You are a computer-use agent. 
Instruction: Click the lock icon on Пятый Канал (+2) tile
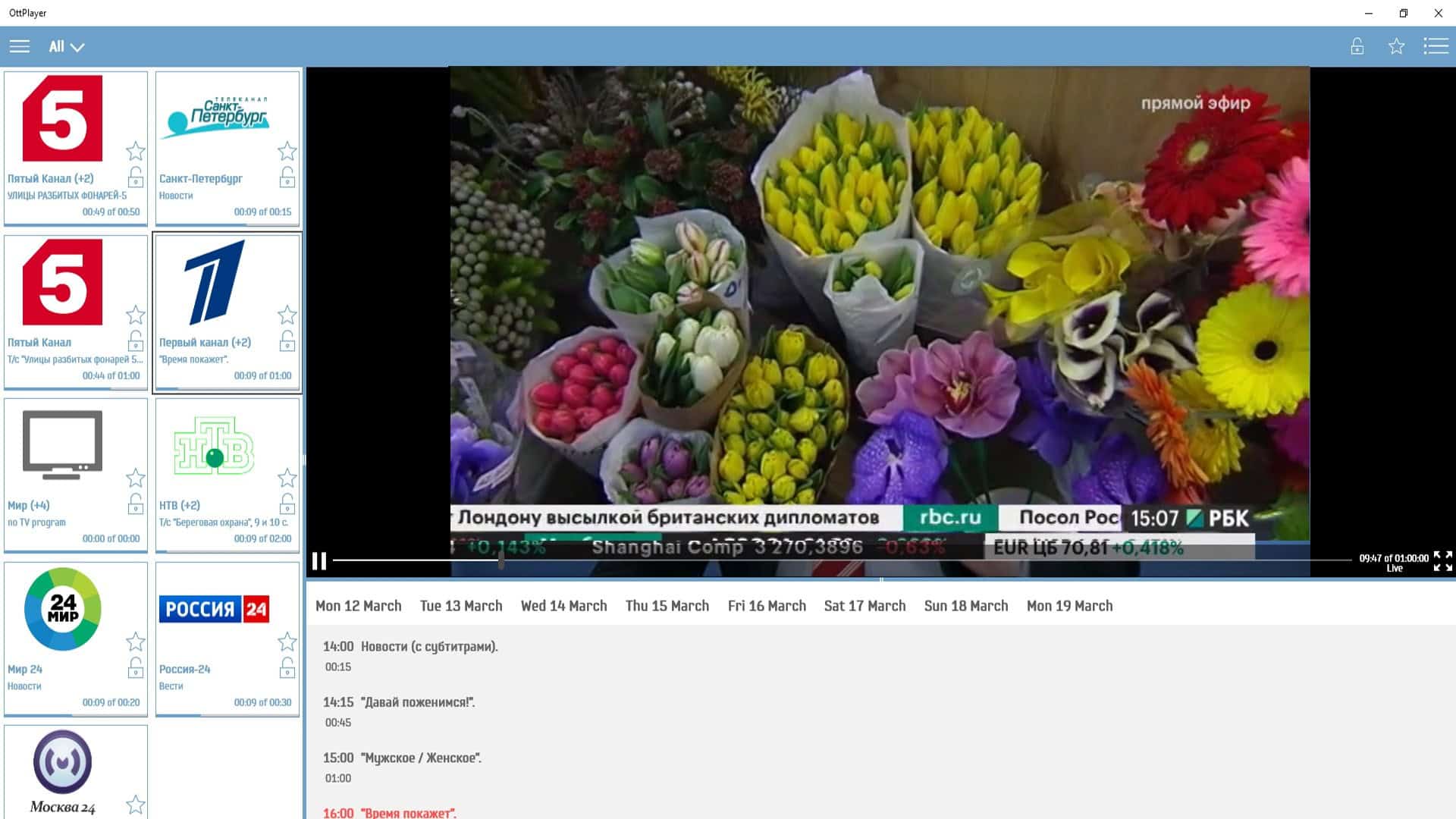pyautogui.click(x=136, y=177)
